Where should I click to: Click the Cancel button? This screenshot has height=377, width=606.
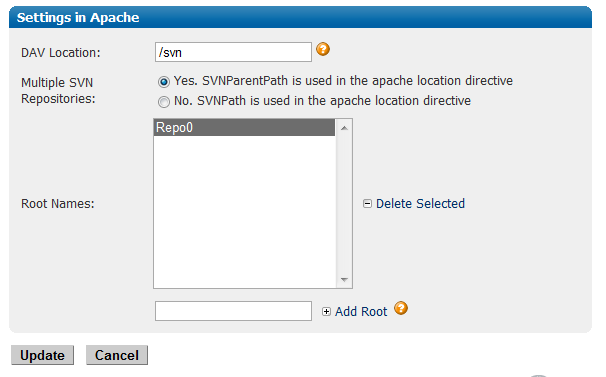click(117, 355)
